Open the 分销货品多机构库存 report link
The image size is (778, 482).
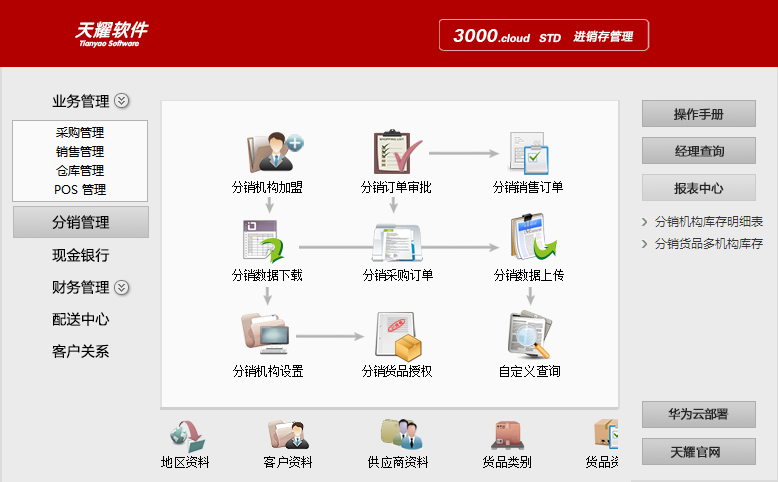pos(708,243)
